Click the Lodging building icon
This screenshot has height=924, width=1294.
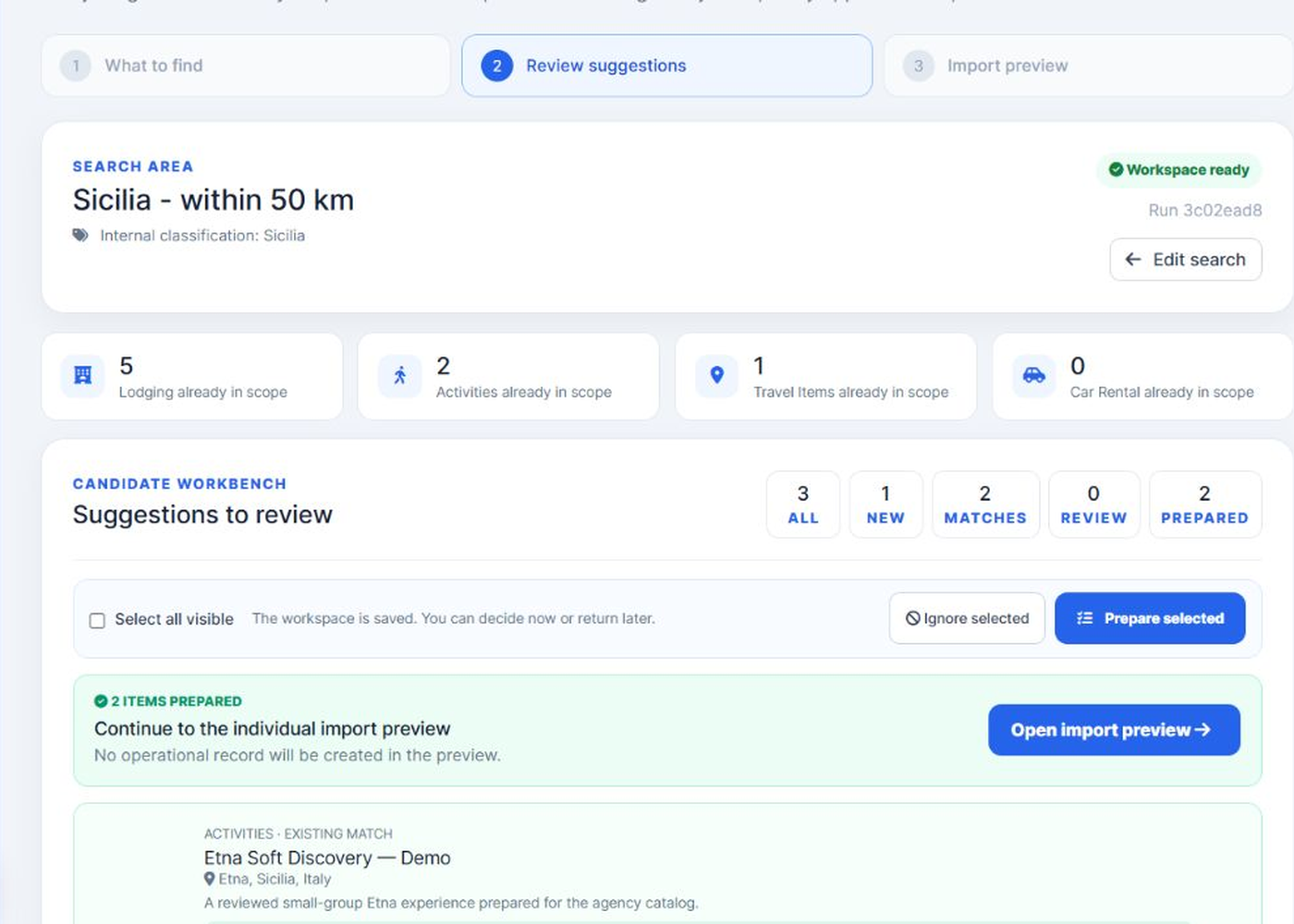[82, 375]
